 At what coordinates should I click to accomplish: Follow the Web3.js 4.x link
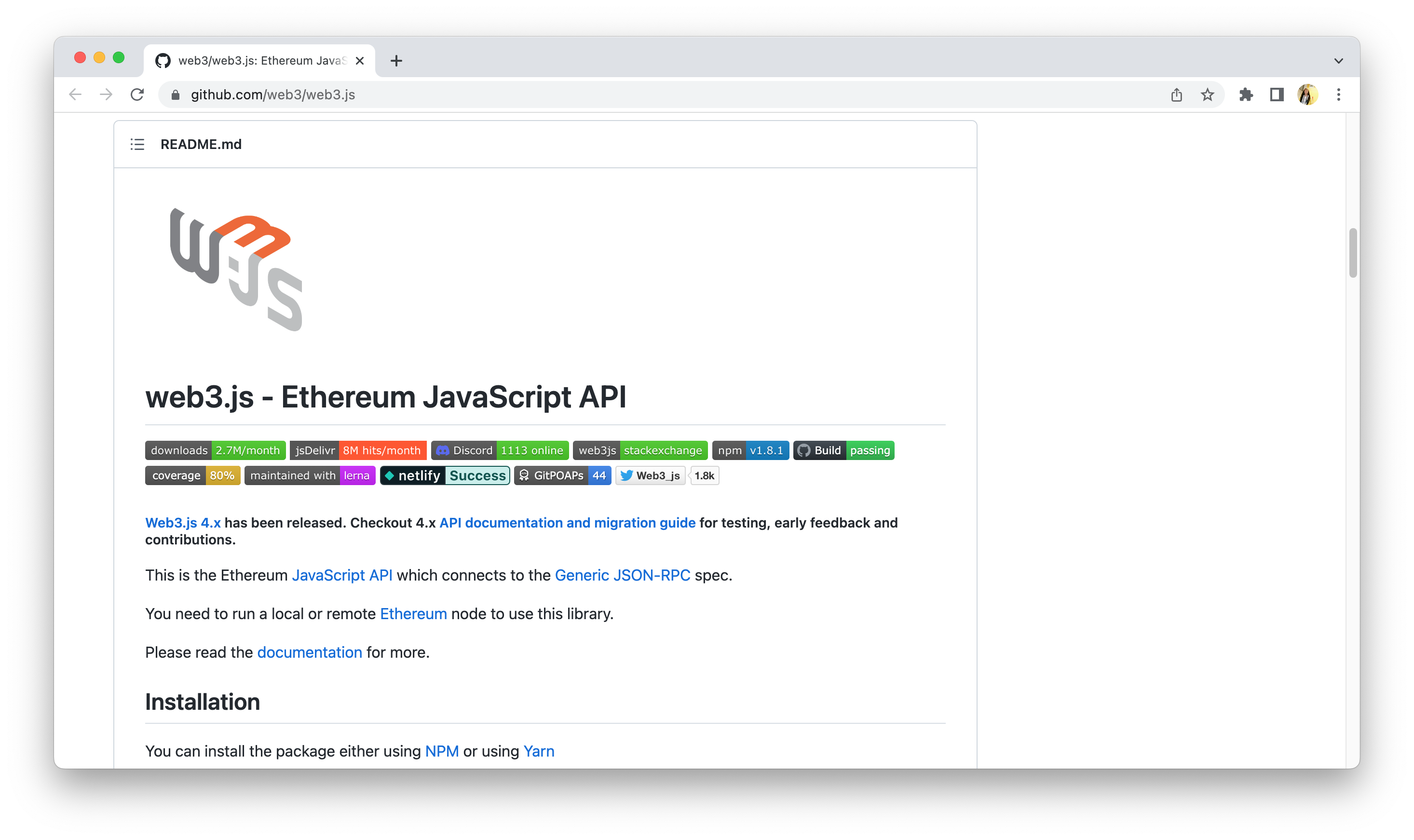[183, 522]
